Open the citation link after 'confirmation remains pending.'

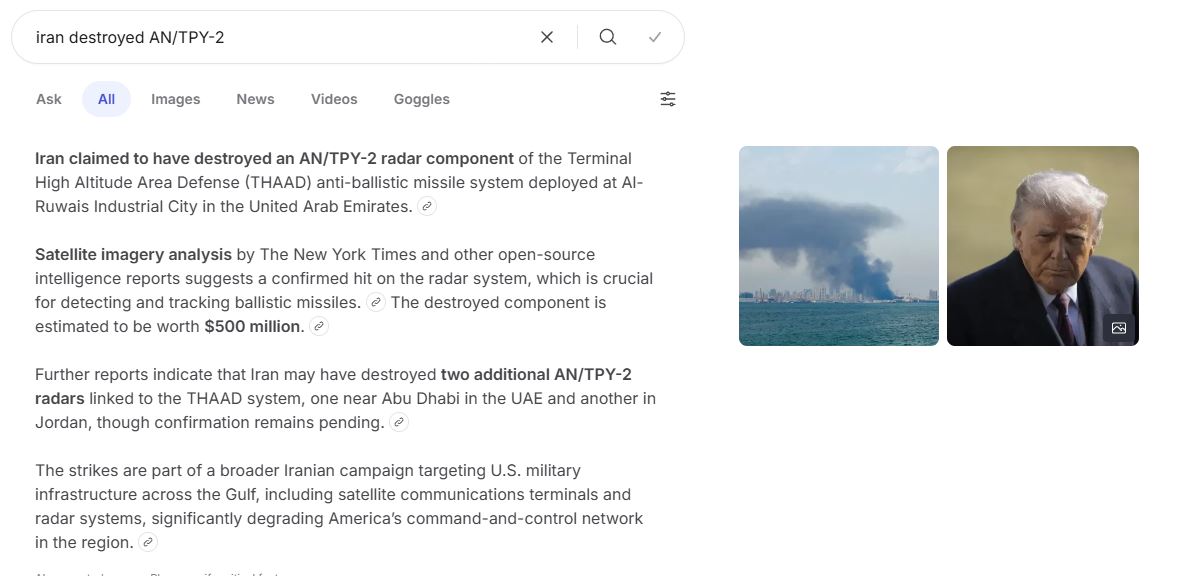coord(399,423)
